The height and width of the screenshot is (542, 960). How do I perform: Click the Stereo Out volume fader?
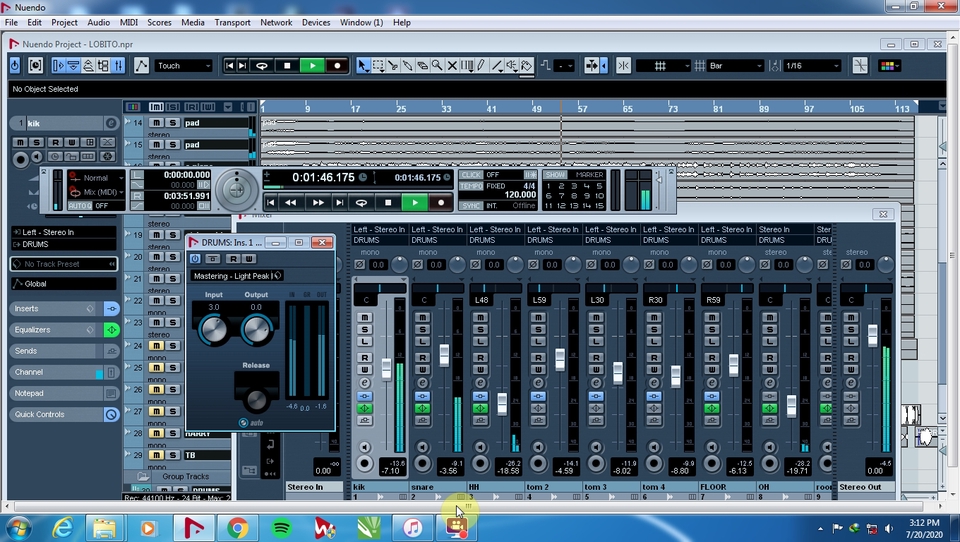872,335
